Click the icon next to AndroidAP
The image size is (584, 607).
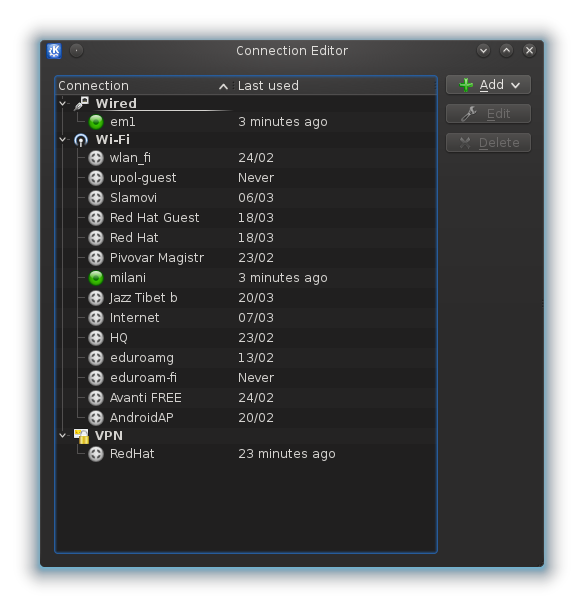coord(96,418)
